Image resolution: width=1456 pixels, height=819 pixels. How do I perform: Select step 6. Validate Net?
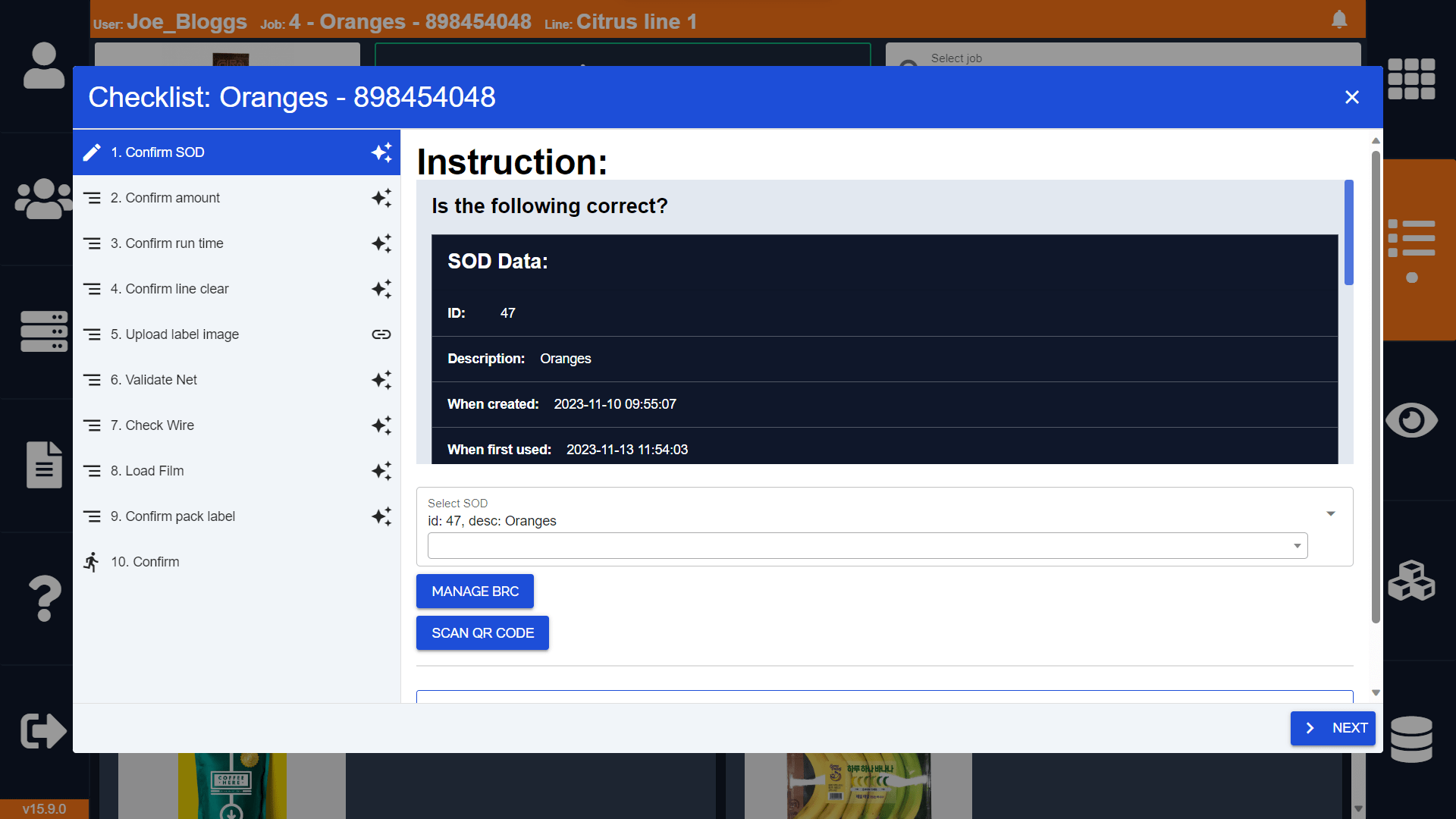237,380
